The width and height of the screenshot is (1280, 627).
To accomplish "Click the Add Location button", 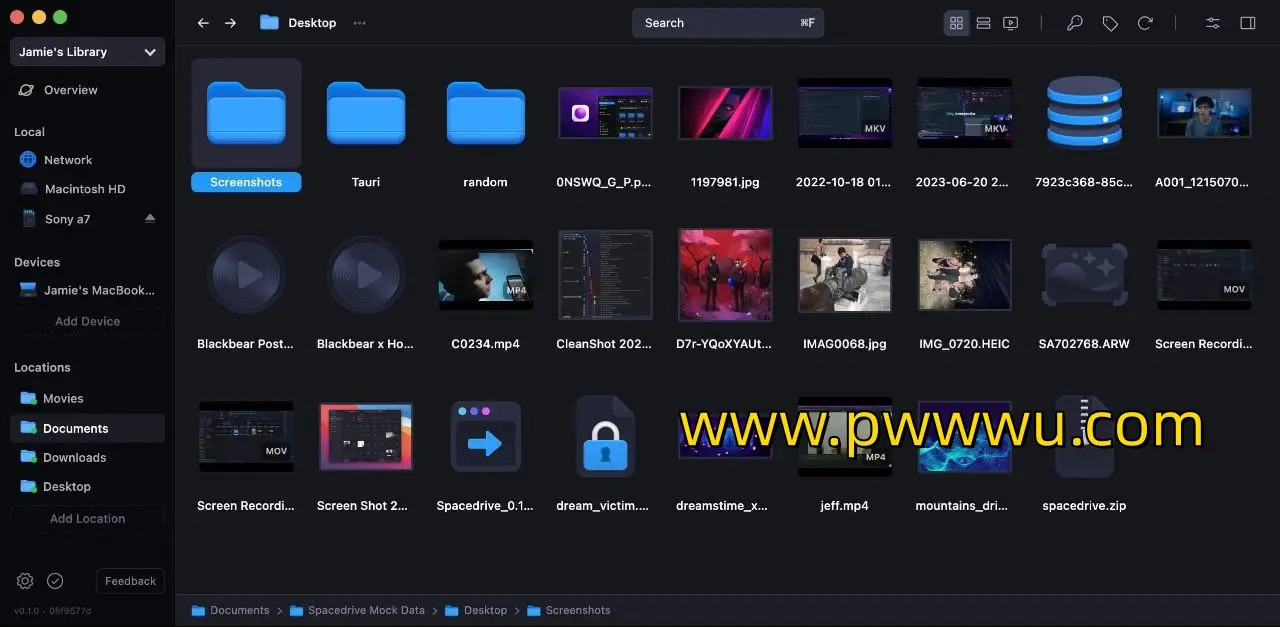I will point(87,518).
